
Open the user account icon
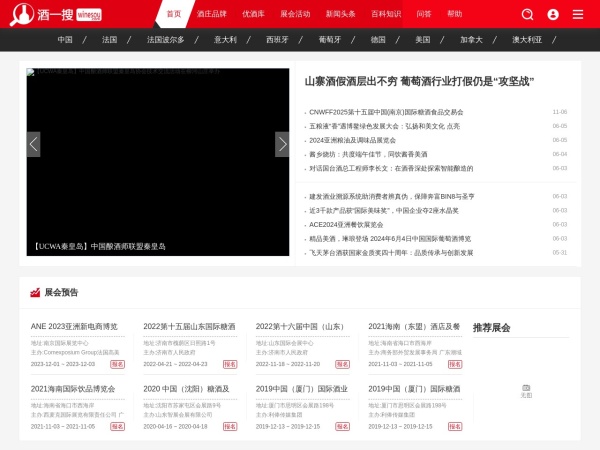click(553, 15)
